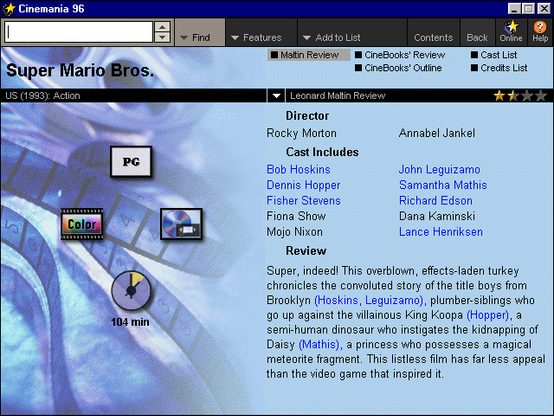Click 'US (1993): Action' info bar text

tap(43, 95)
